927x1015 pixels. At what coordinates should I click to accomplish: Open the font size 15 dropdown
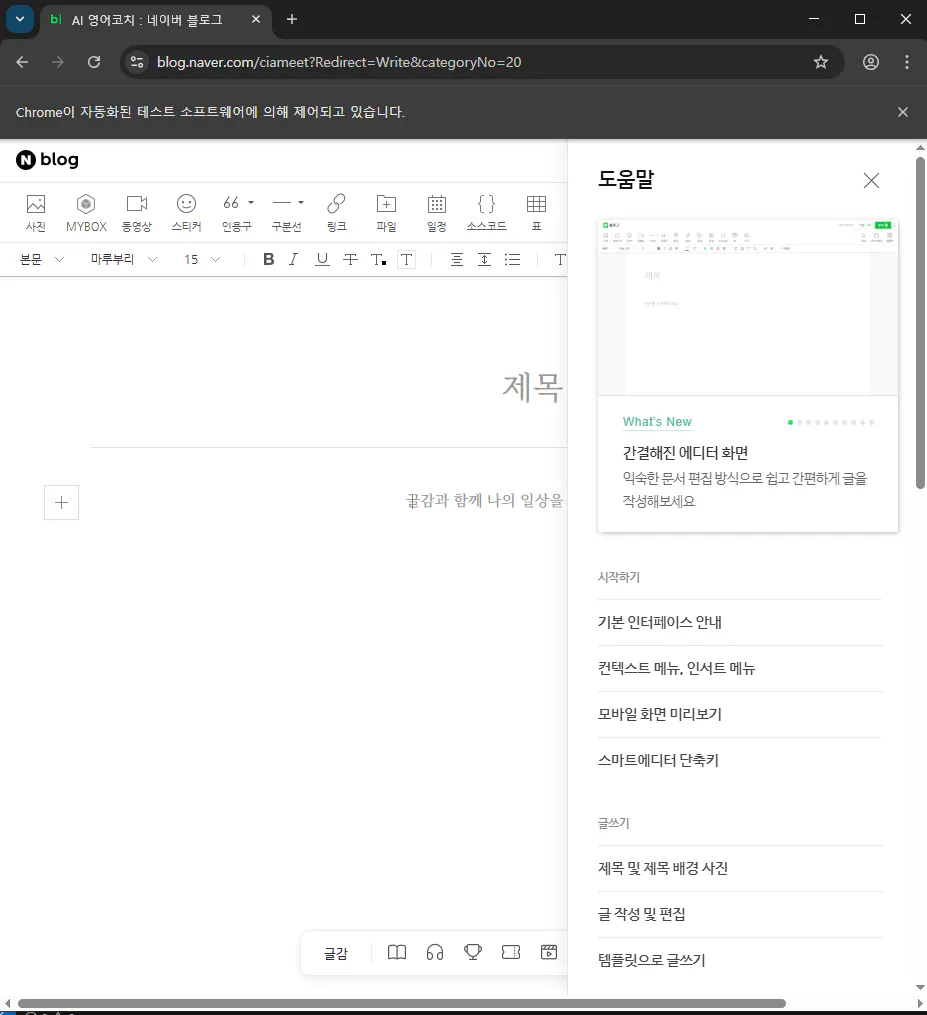pyautogui.click(x=202, y=260)
